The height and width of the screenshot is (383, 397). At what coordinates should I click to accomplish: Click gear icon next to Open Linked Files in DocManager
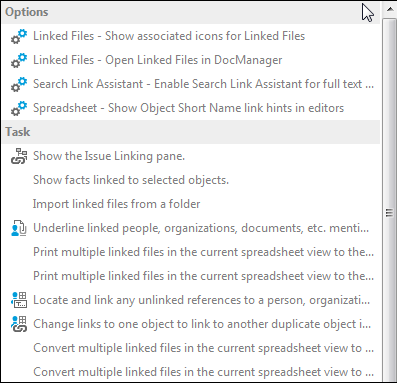pyautogui.click(x=19, y=60)
